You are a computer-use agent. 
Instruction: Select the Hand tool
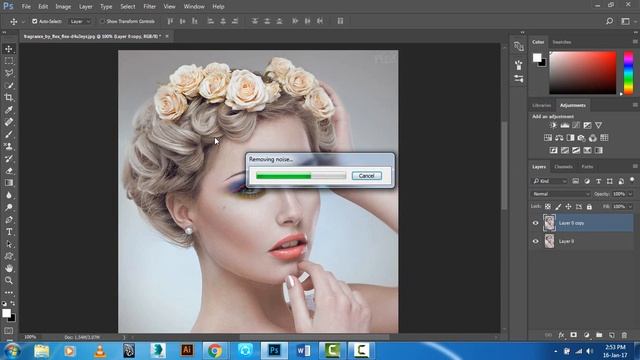[x=9, y=268]
